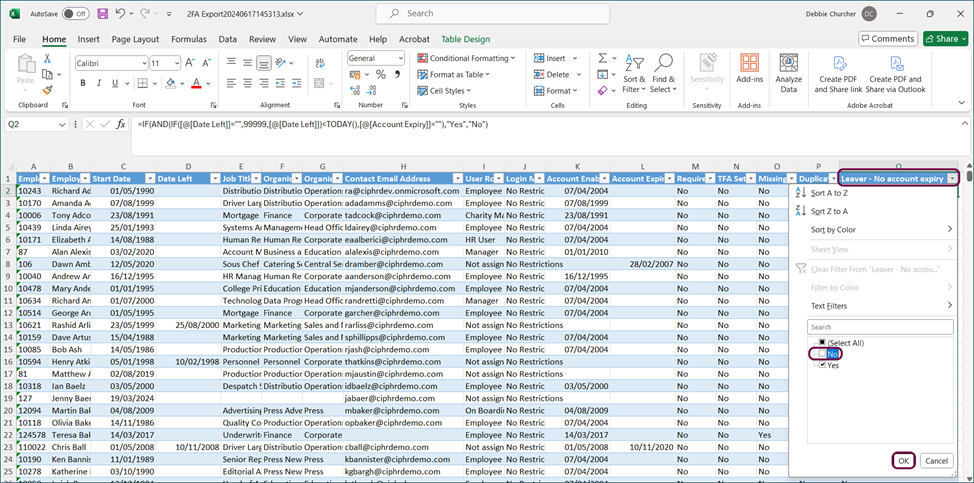Switch to the Formulas tab

point(189,39)
